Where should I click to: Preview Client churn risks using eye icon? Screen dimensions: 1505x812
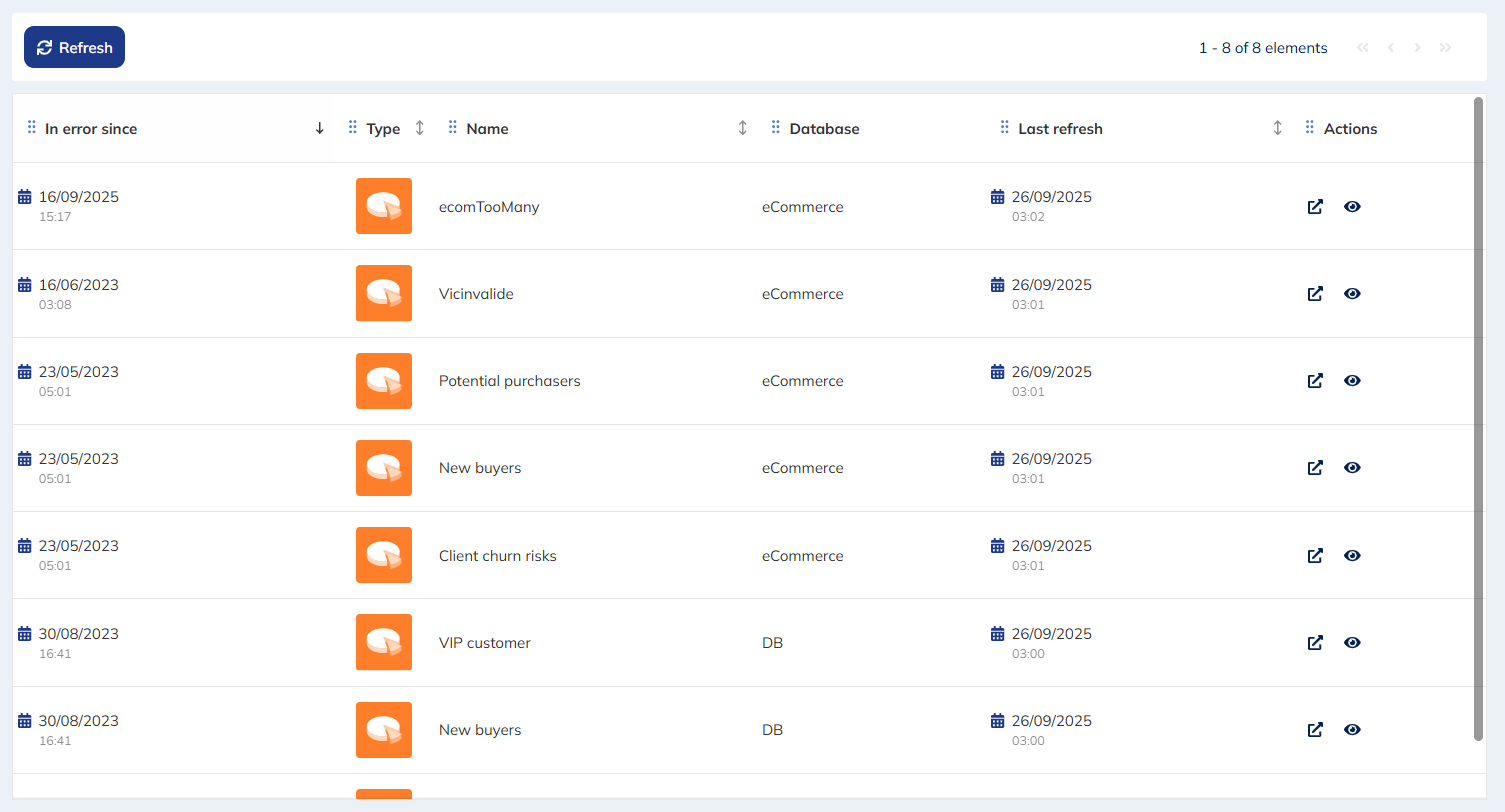click(1352, 556)
